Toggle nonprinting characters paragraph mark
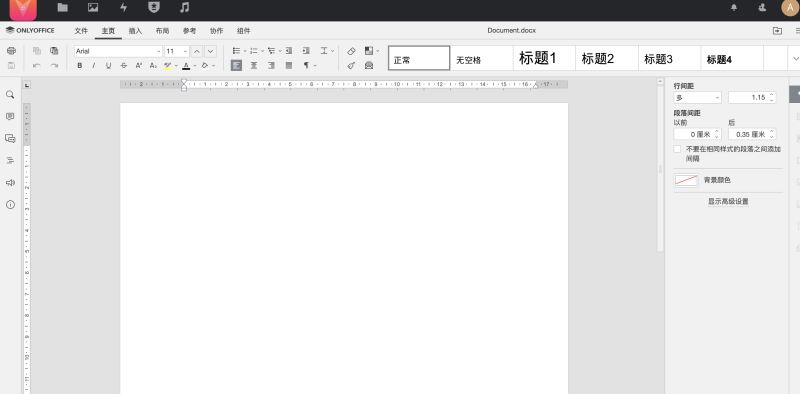800x394 pixels. pyautogui.click(x=306, y=65)
